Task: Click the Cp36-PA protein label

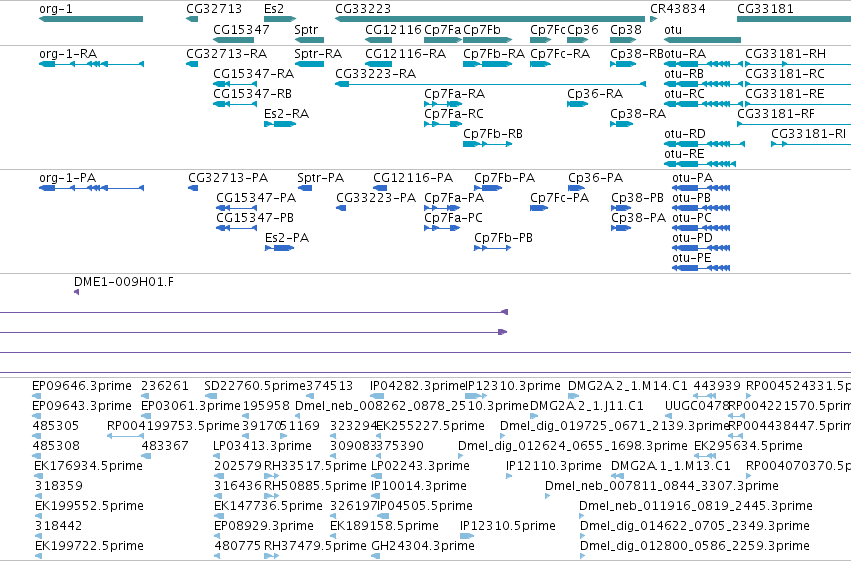Action: [x=595, y=178]
